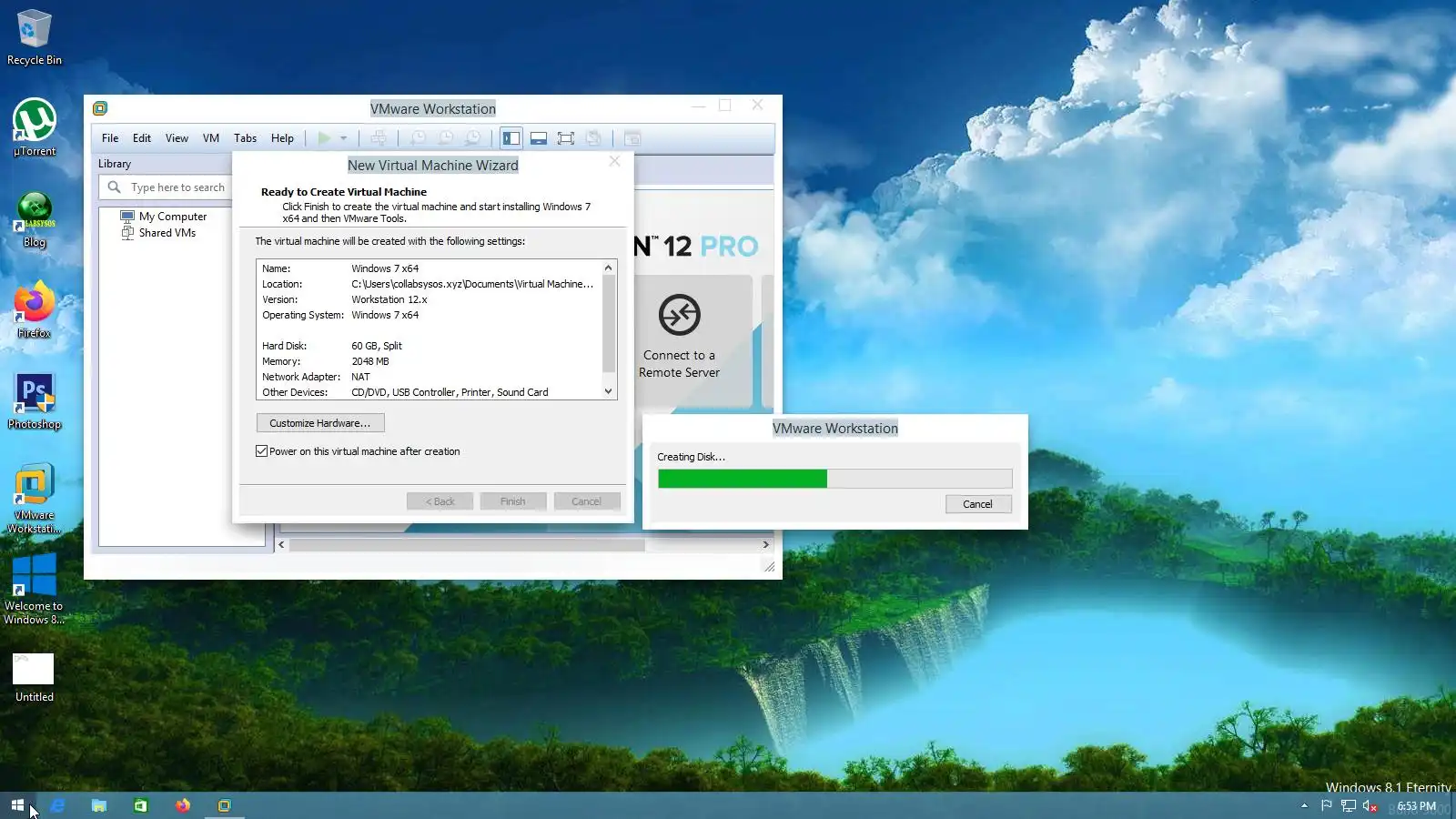Screen dimensions: 1456x819
Task: Click the µTorrent desktop icon
Action: click(x=35, y=127)
